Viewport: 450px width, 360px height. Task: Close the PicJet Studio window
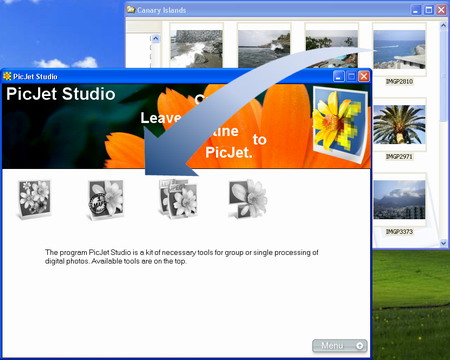(x=364, y=77)
